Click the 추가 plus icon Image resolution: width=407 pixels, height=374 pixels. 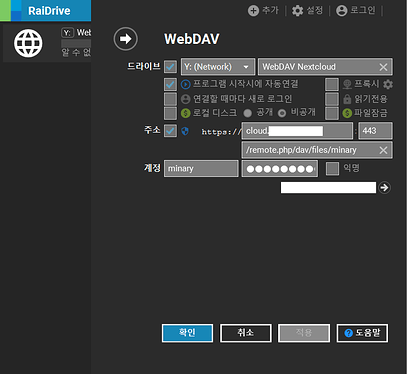(253, 11)
